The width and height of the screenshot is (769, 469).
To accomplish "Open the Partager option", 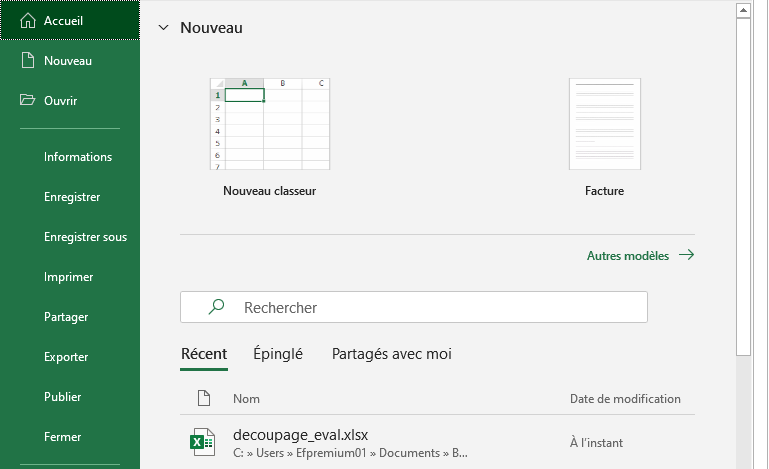I will pos(66,317).
